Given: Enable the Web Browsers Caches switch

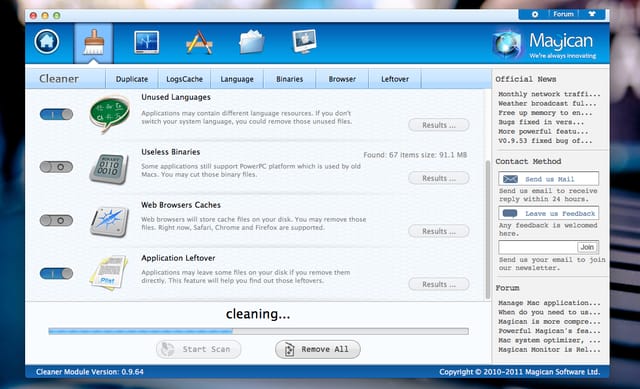Looking at the screenshot, I should pos(56,220).
